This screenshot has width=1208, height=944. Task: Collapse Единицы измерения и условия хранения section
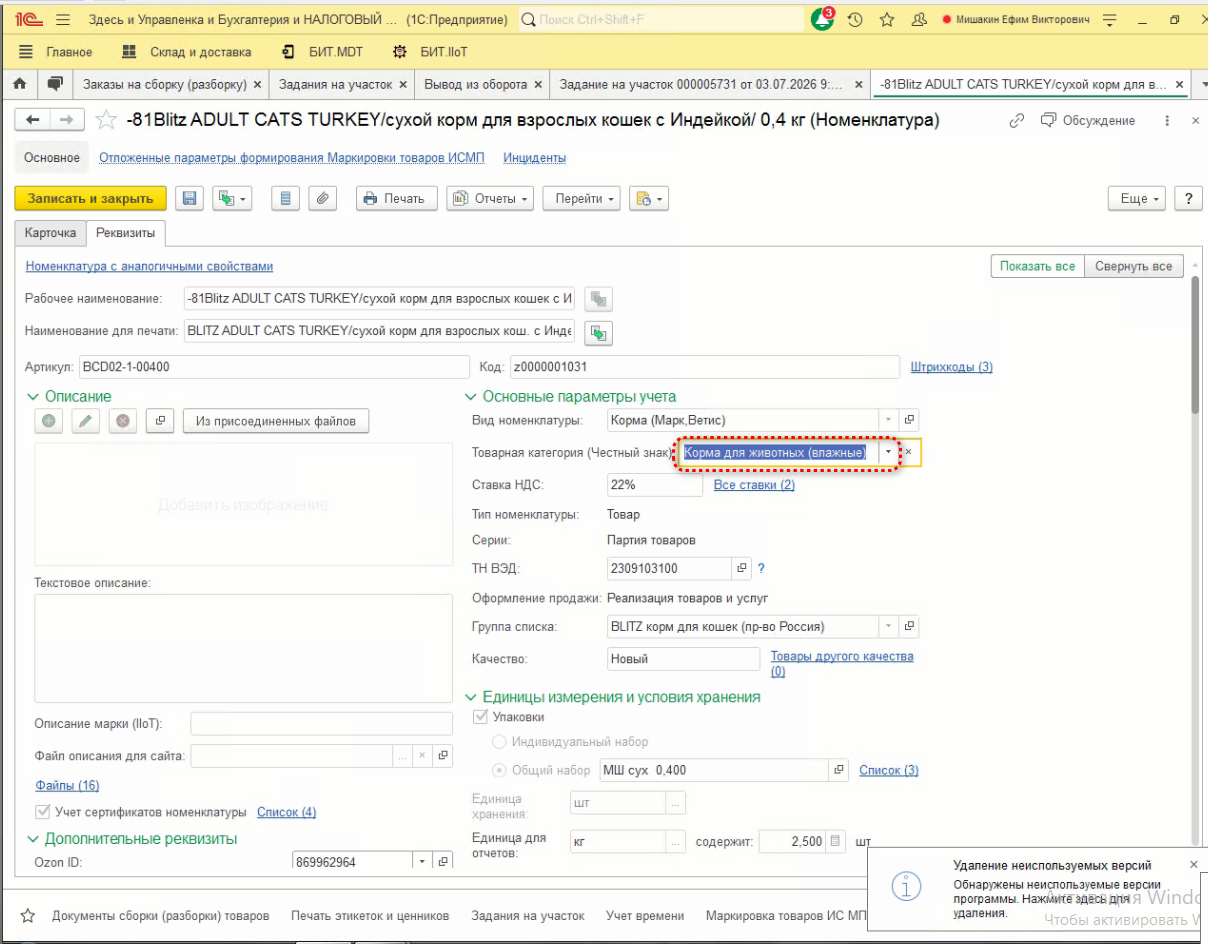point(472,697)
